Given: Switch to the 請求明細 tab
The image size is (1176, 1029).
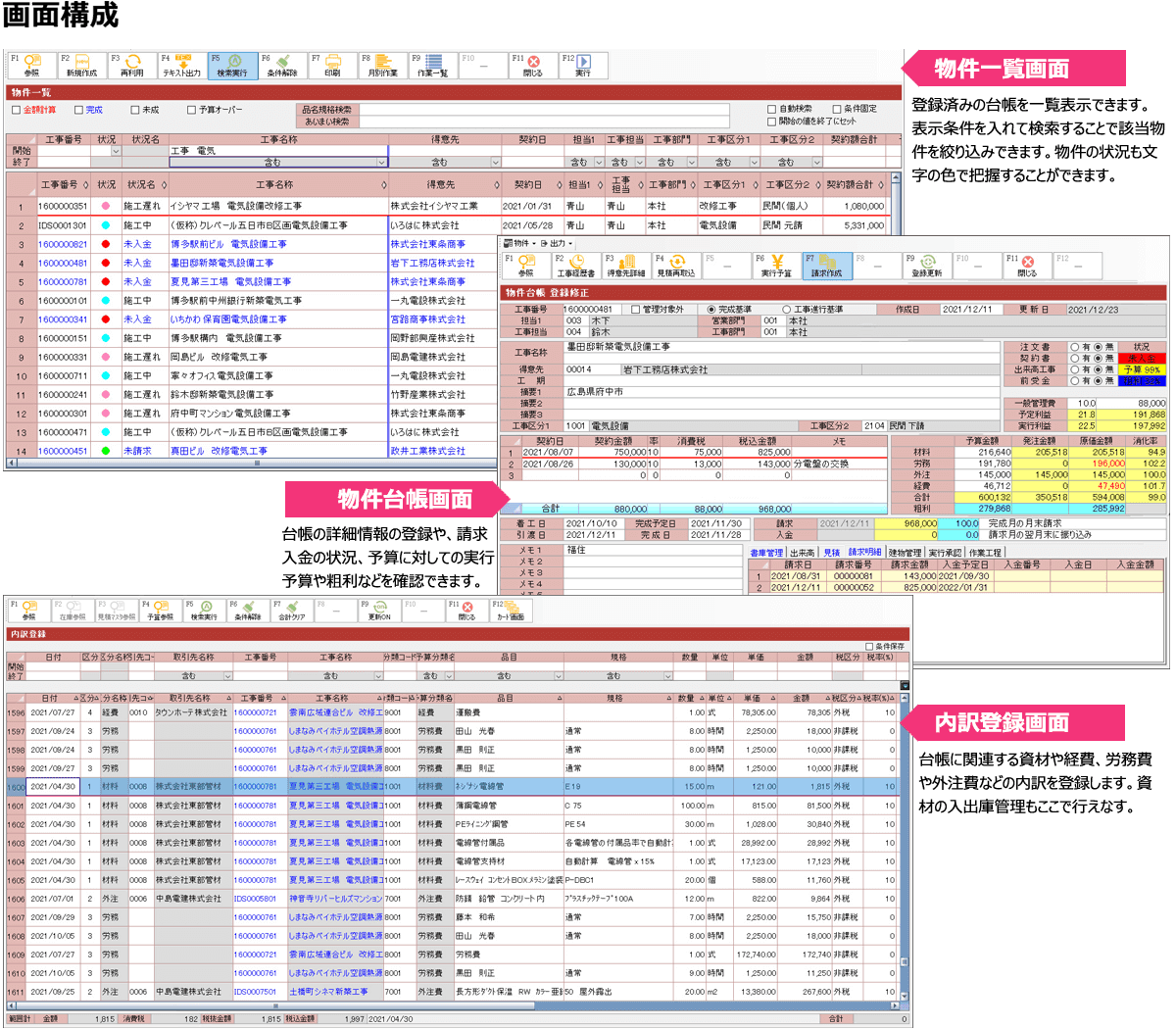Looking at the screenshot, I should pos(864,553).
